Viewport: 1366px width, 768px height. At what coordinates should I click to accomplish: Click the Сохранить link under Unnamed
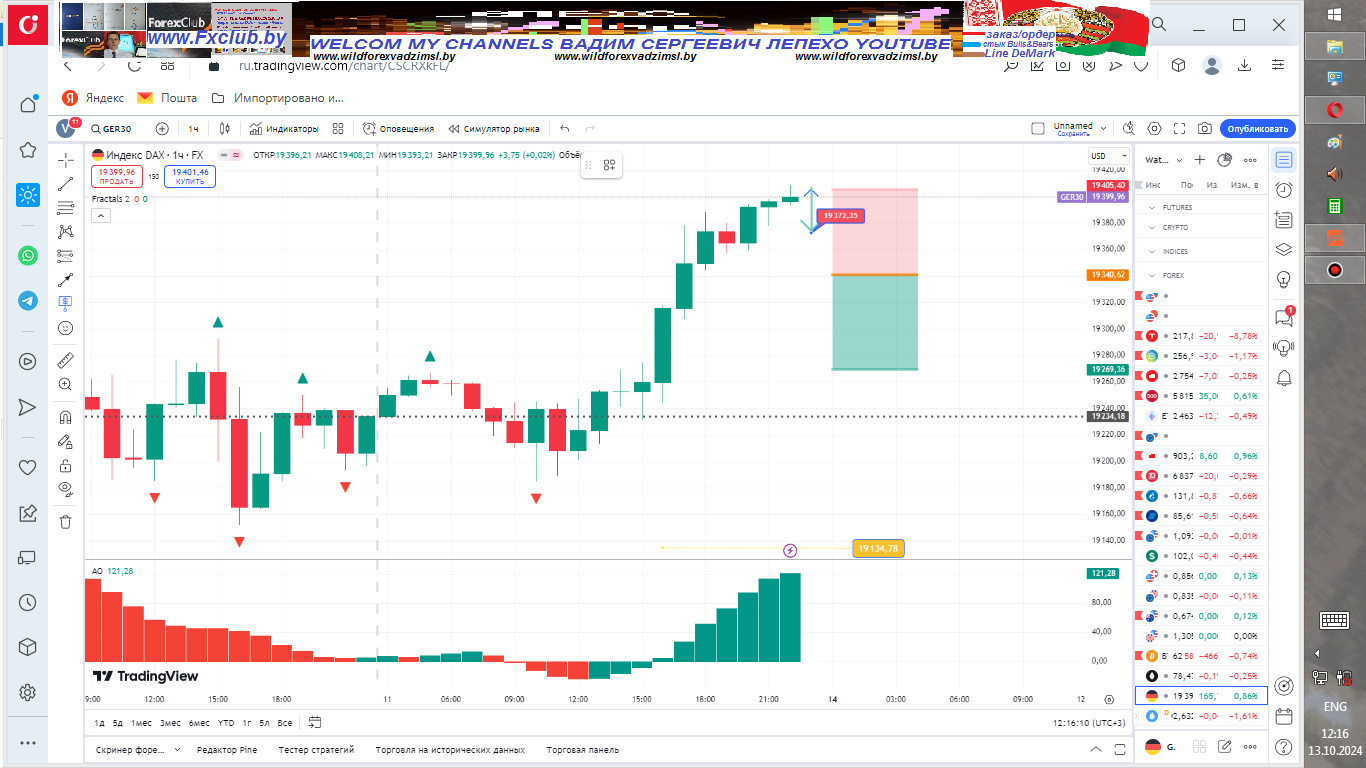click(1072, 134)
